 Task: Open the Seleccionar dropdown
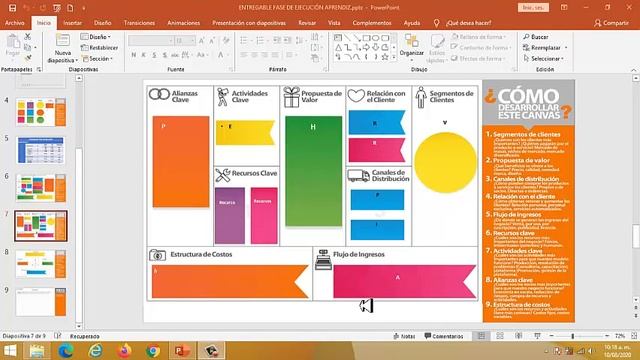pyautogui.click(x=543, y=59)
